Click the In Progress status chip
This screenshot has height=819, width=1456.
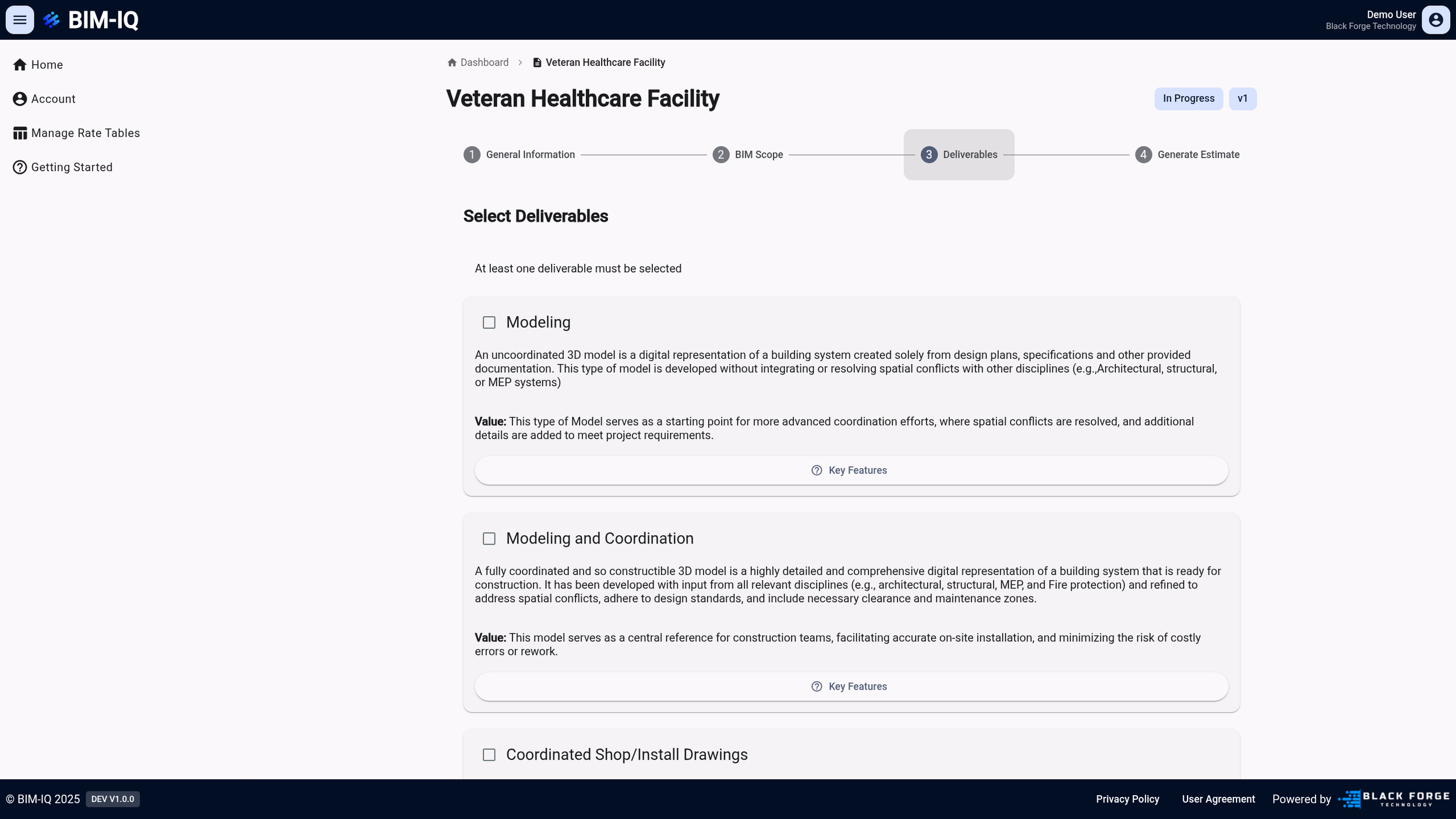point(1188,98)
